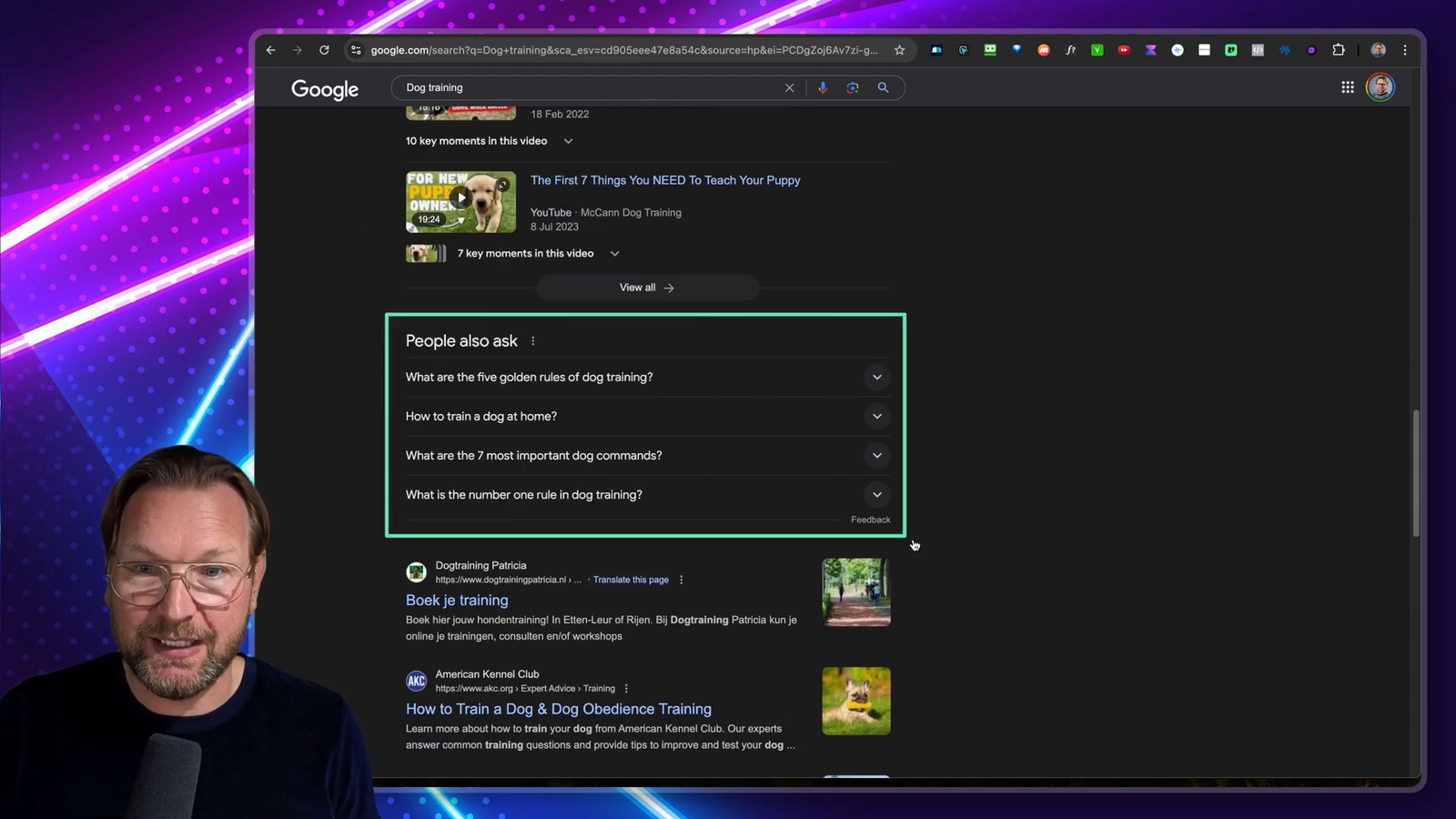Click Translate this page link
This screenshot has width=1456, height=819.
click(x=631, y=580)
